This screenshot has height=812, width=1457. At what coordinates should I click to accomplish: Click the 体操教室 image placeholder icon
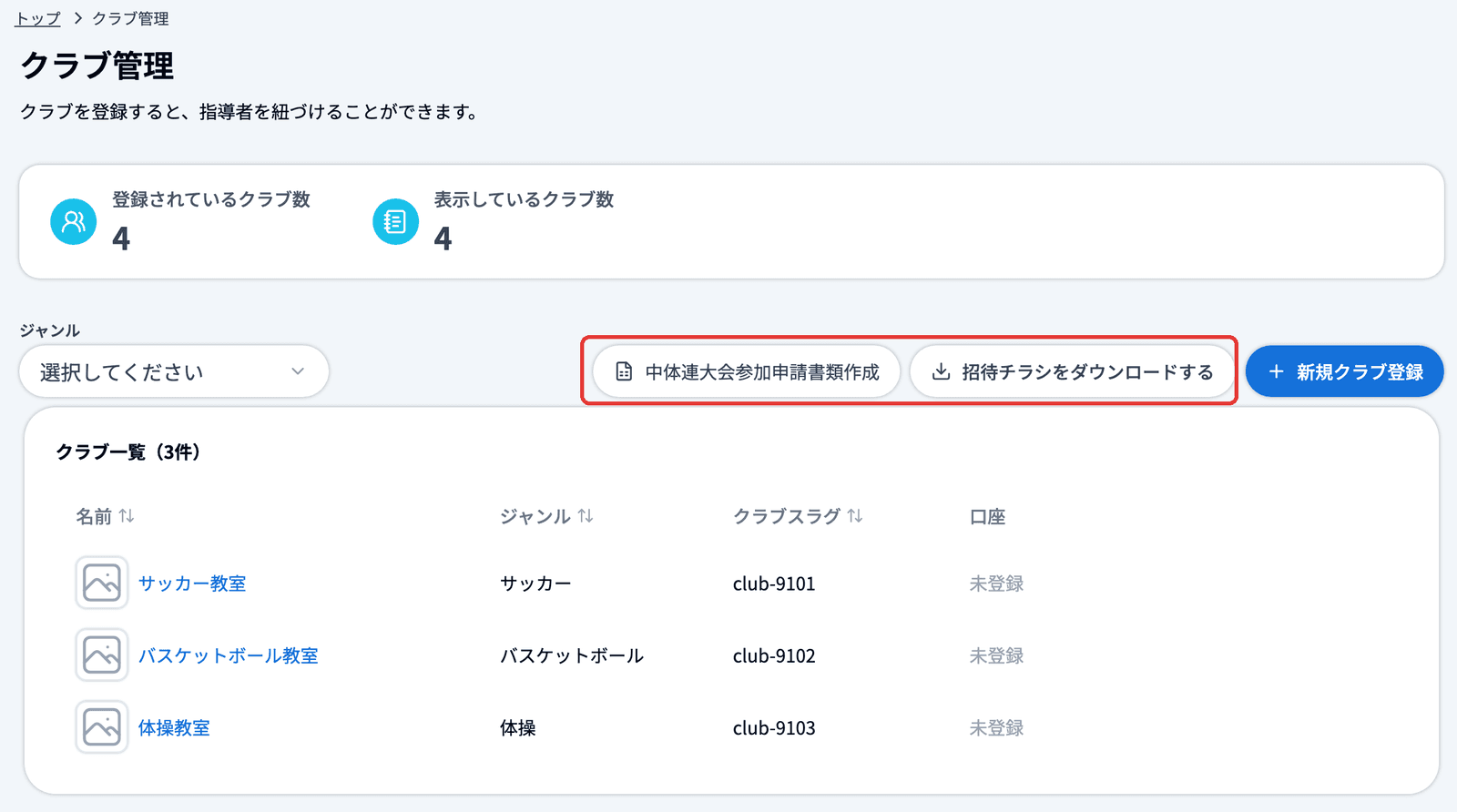[102, 727]
